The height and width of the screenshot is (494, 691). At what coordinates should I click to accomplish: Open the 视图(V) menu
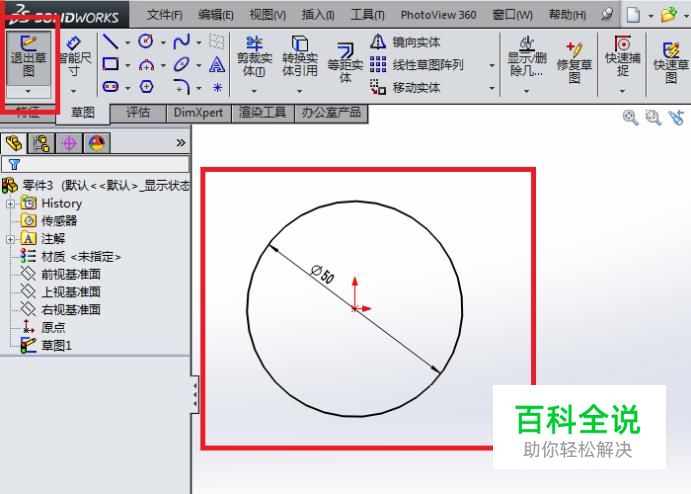267,15
